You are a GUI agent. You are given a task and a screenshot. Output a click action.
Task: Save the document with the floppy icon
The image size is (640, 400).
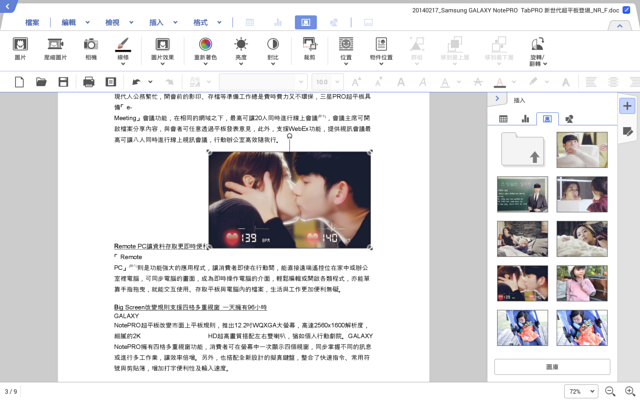pos(63,82)
